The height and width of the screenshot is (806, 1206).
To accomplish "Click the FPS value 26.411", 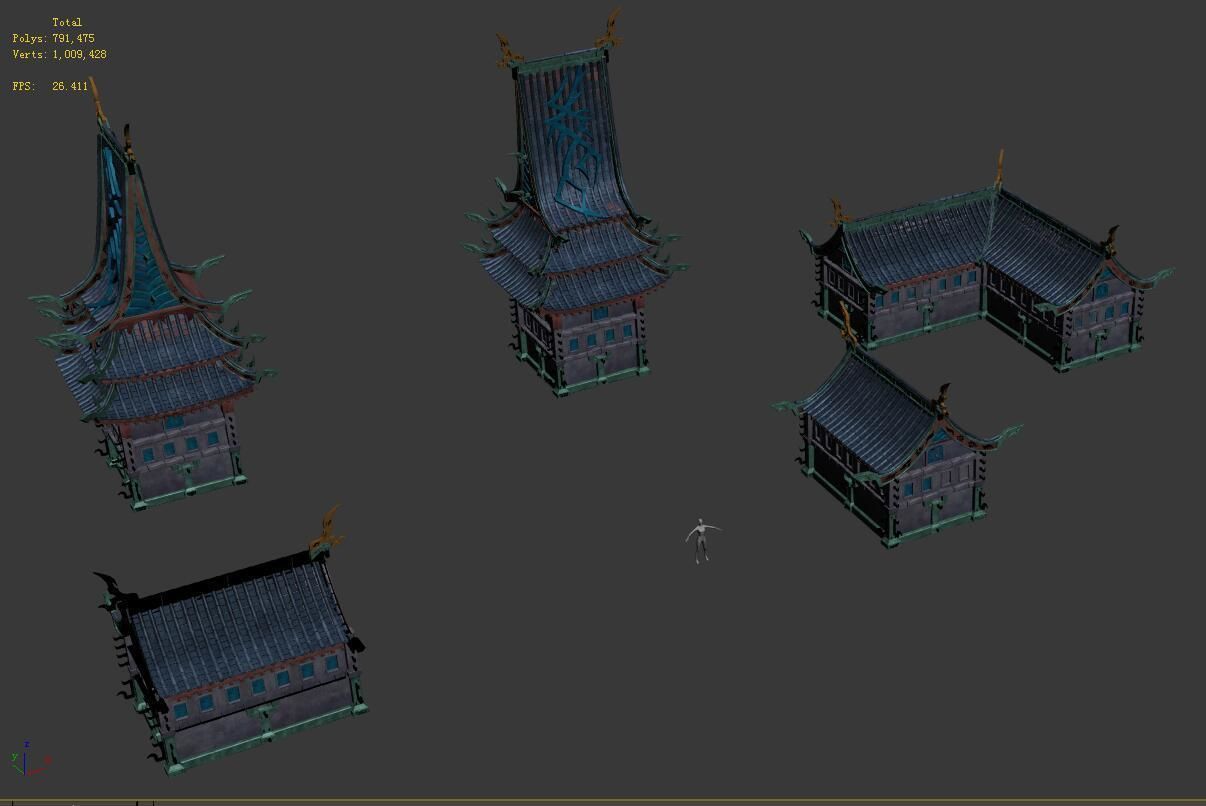I will click(x=70, y=86).
